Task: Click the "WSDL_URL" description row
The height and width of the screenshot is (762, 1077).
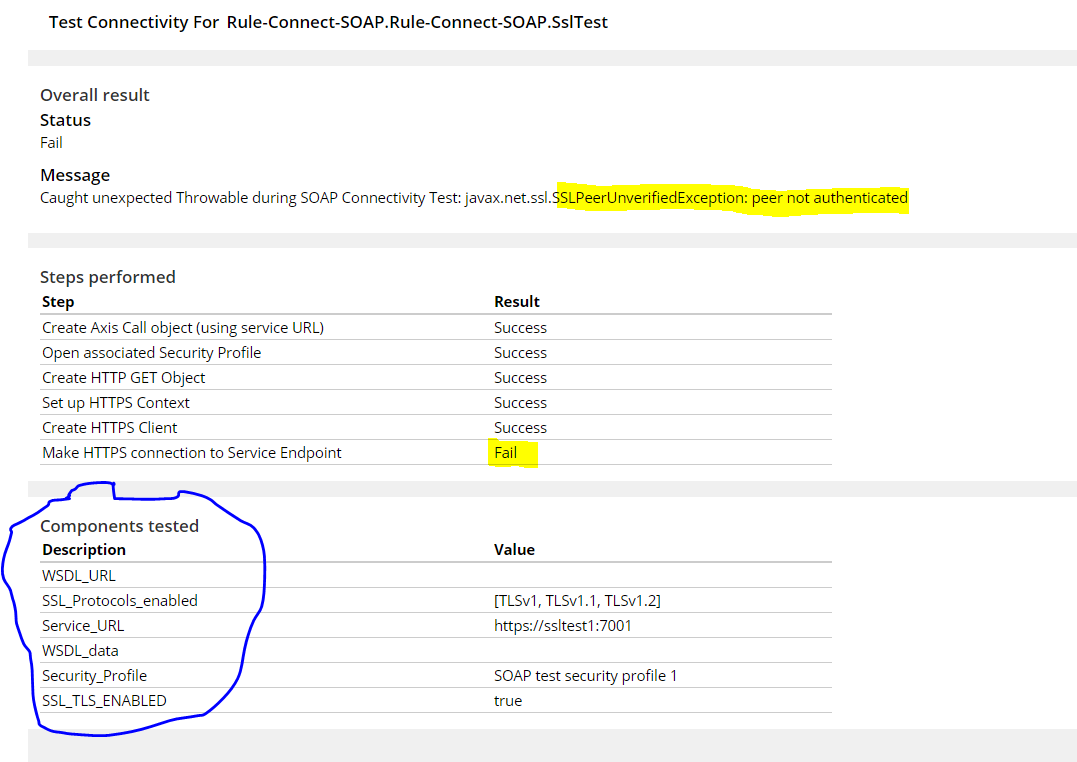Action: 79,576
